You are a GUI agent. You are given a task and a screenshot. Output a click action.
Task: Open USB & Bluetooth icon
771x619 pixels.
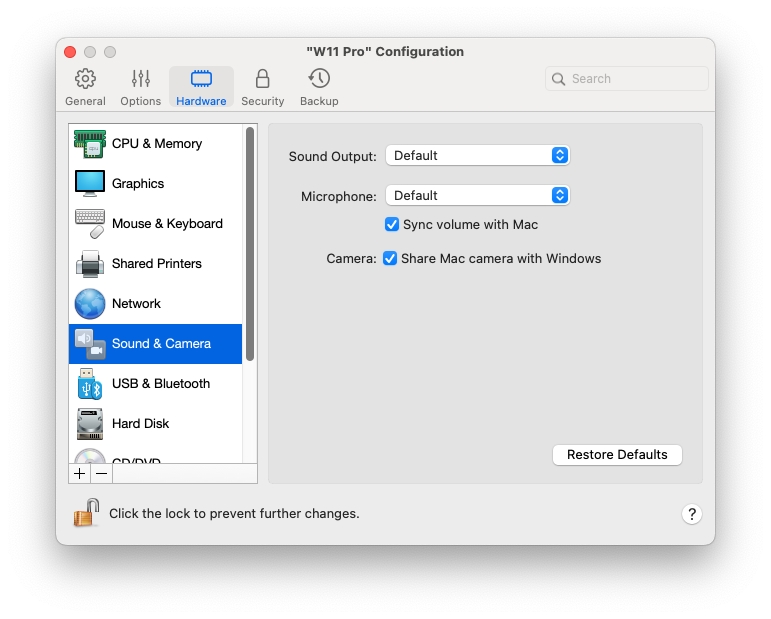point(90,384)
